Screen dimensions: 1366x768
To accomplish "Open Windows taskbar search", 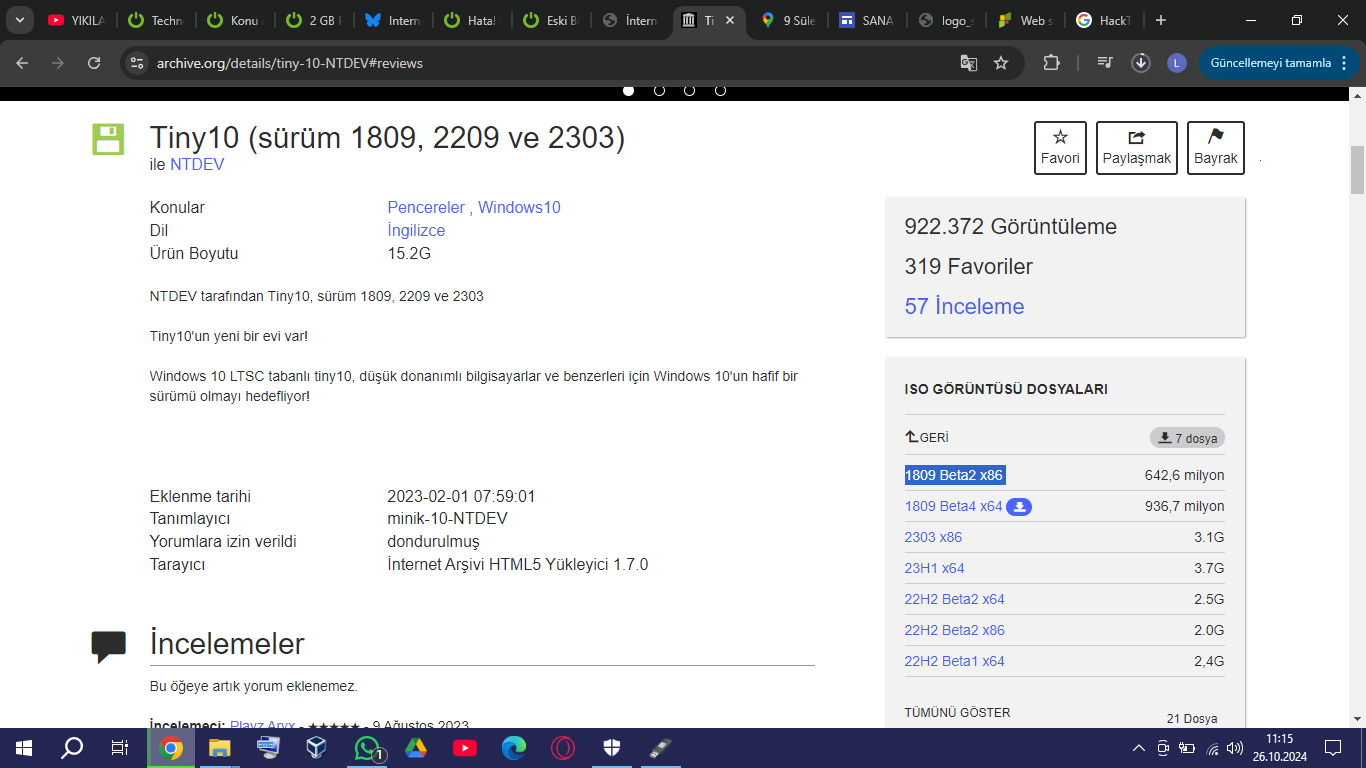I will [x=72, y=748].
